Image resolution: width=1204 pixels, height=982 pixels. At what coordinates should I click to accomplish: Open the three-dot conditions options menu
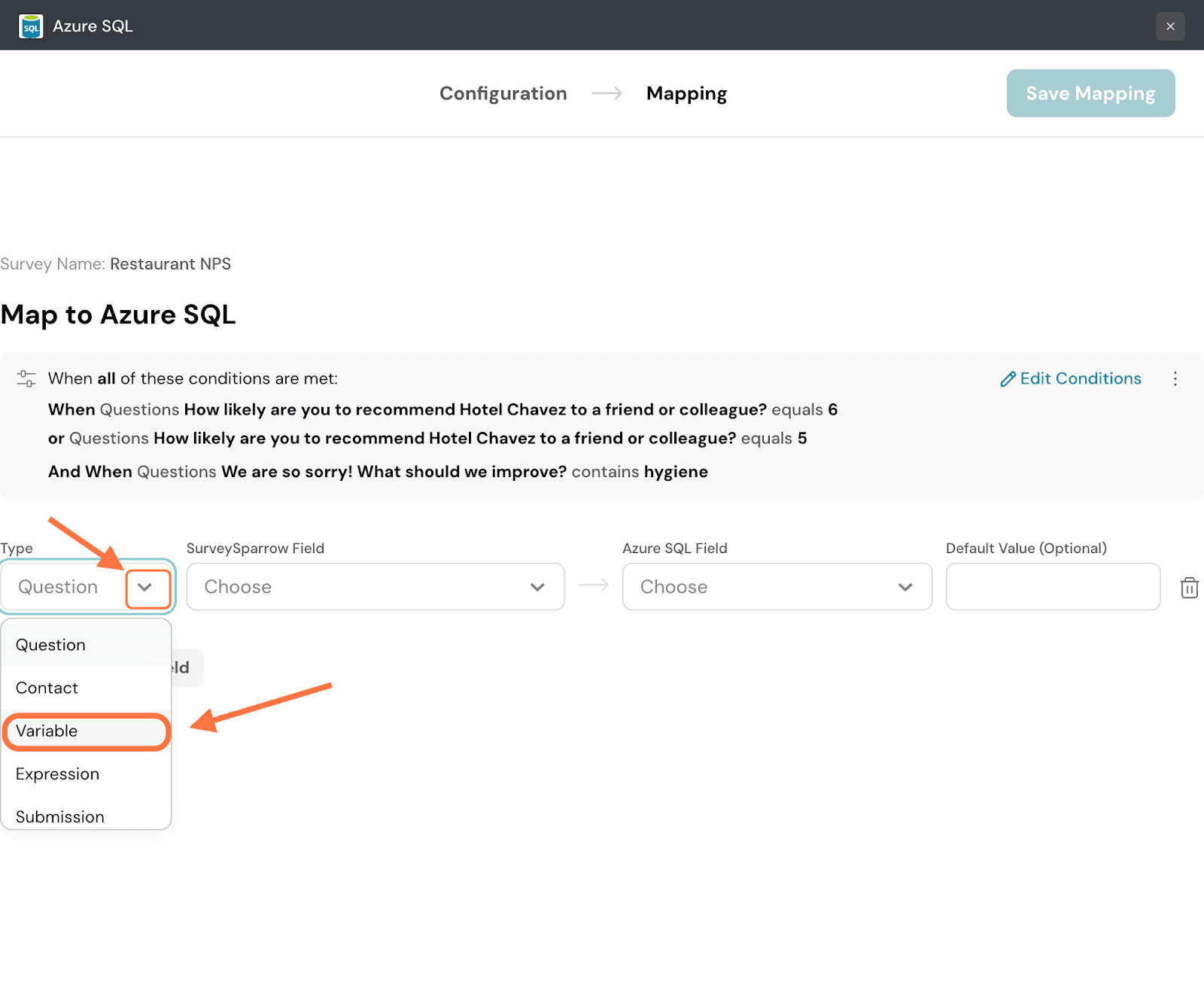(x=1175, y=379)
